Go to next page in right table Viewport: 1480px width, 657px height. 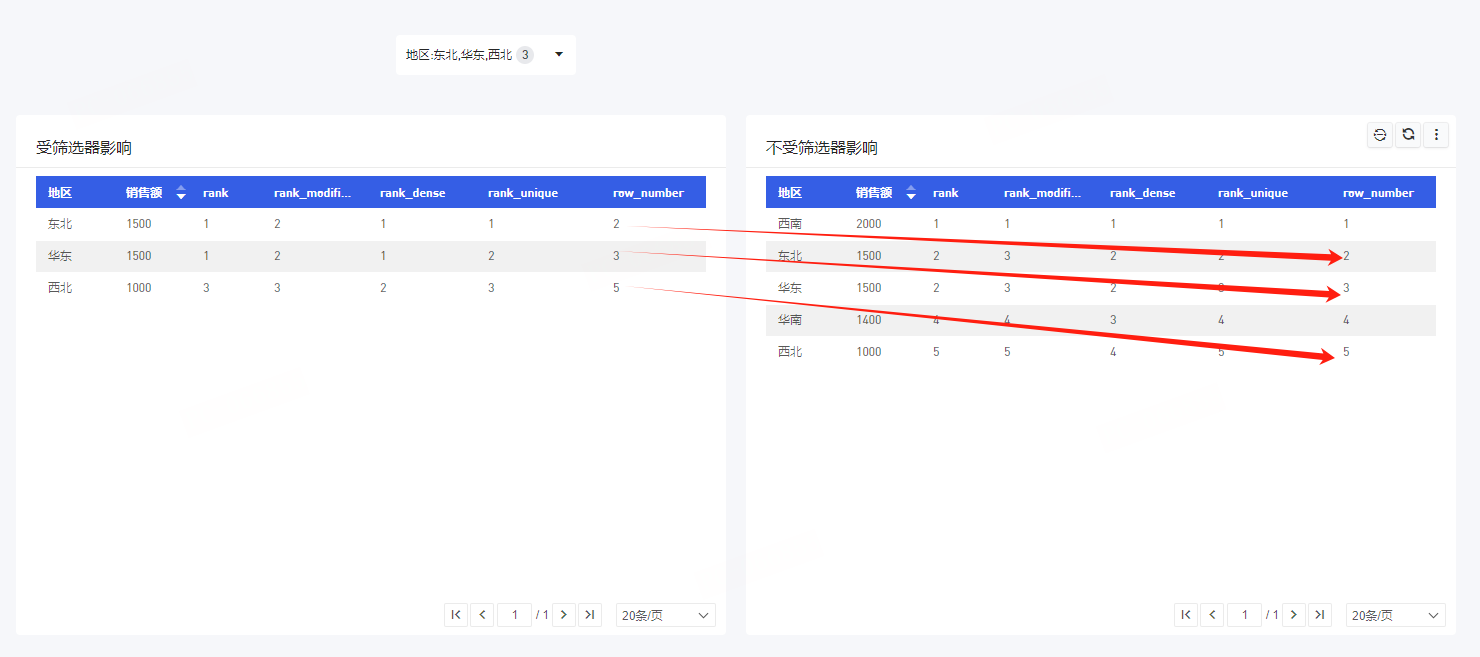click(1294, 615)
